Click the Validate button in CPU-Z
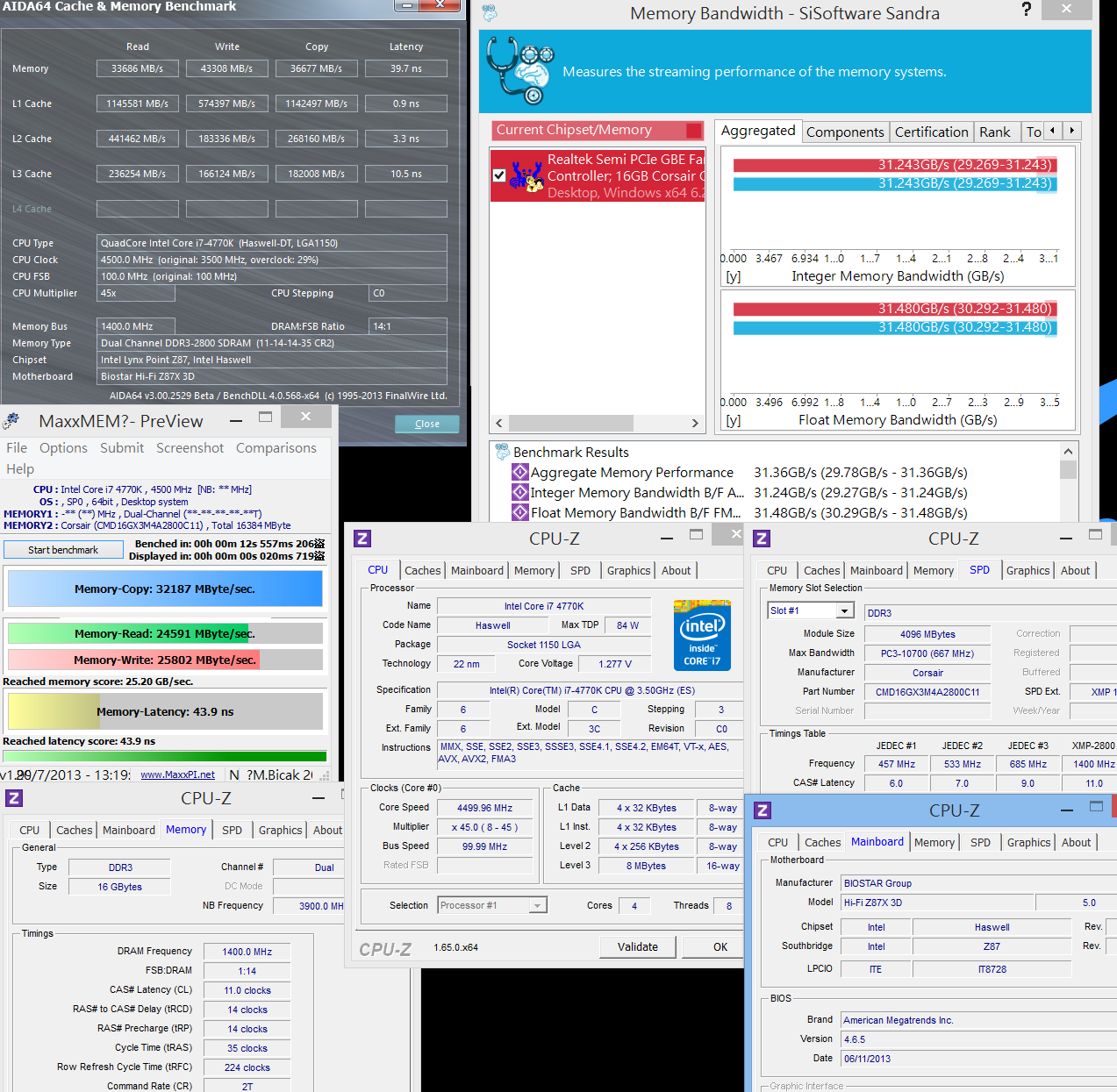This screenshot has width=1117, height=1092. click(x=638, y=947)
